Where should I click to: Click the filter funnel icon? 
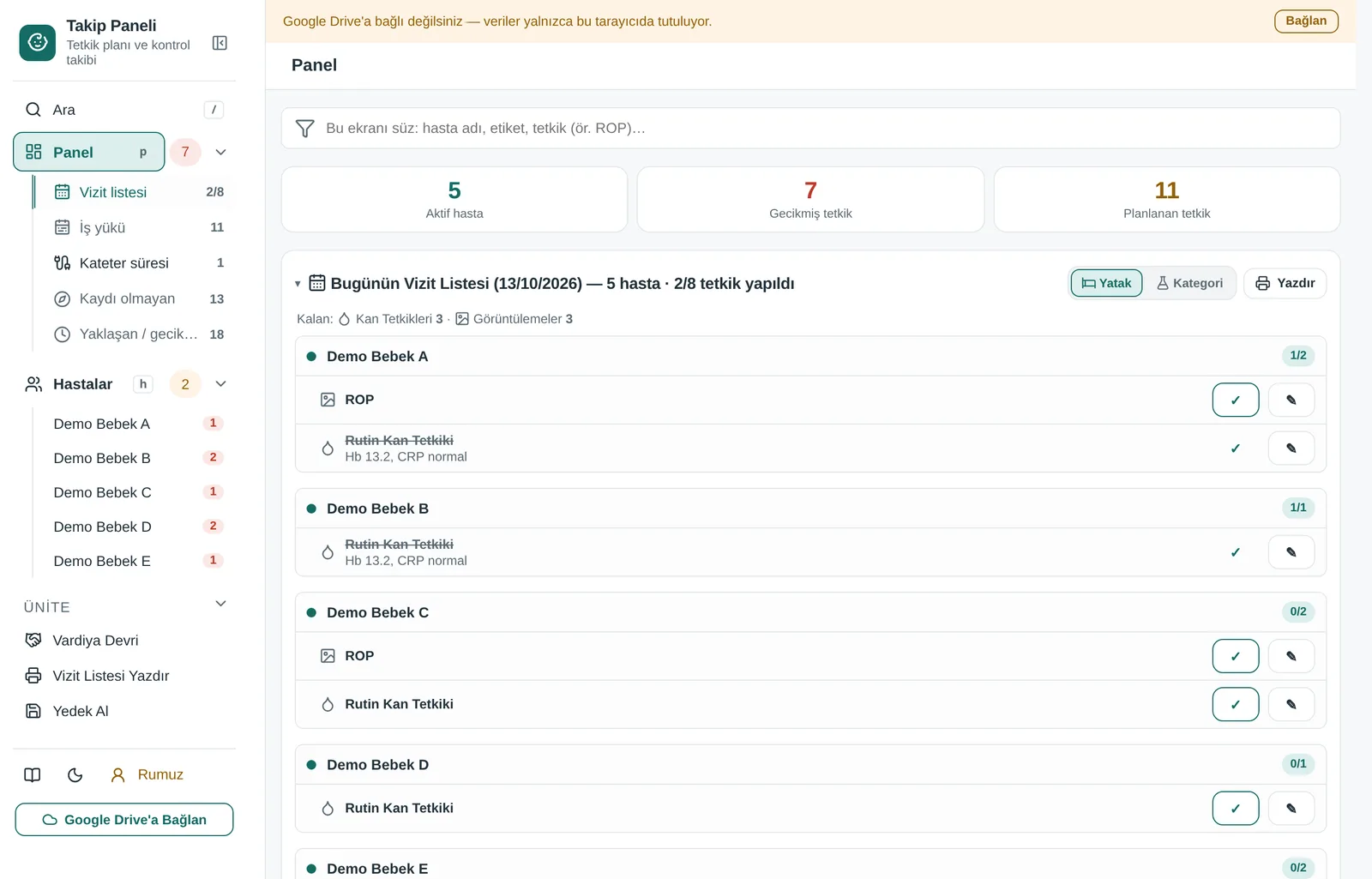[304, 129]
